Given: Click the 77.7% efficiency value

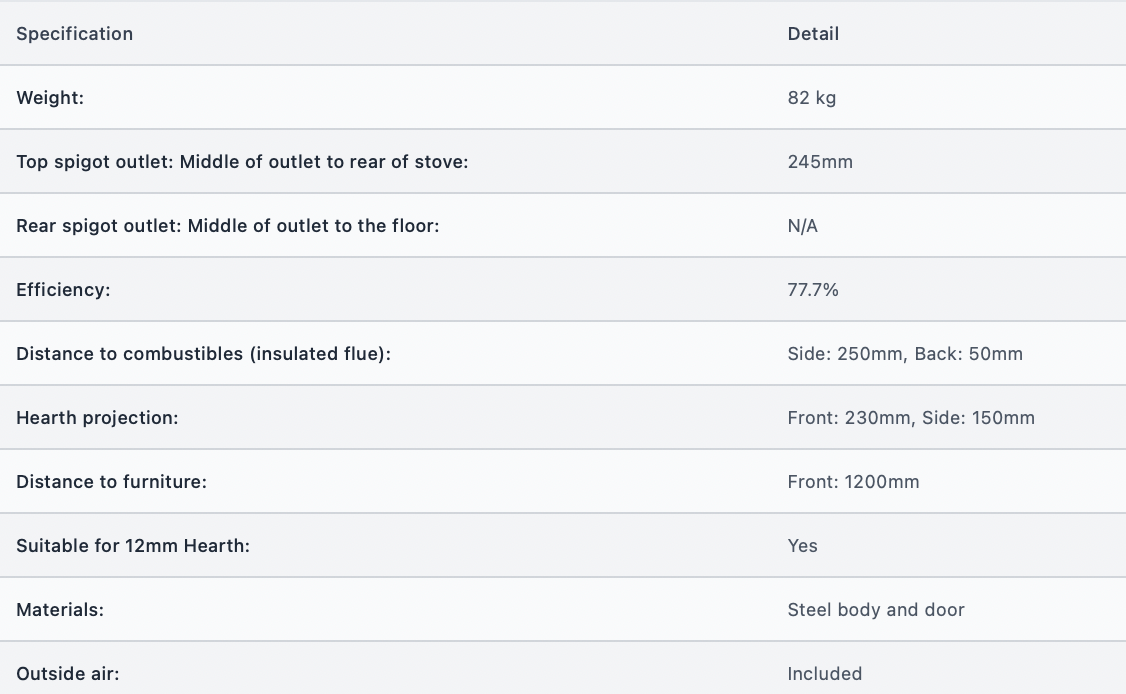Looking at the screenshot, I should (813, 290).
